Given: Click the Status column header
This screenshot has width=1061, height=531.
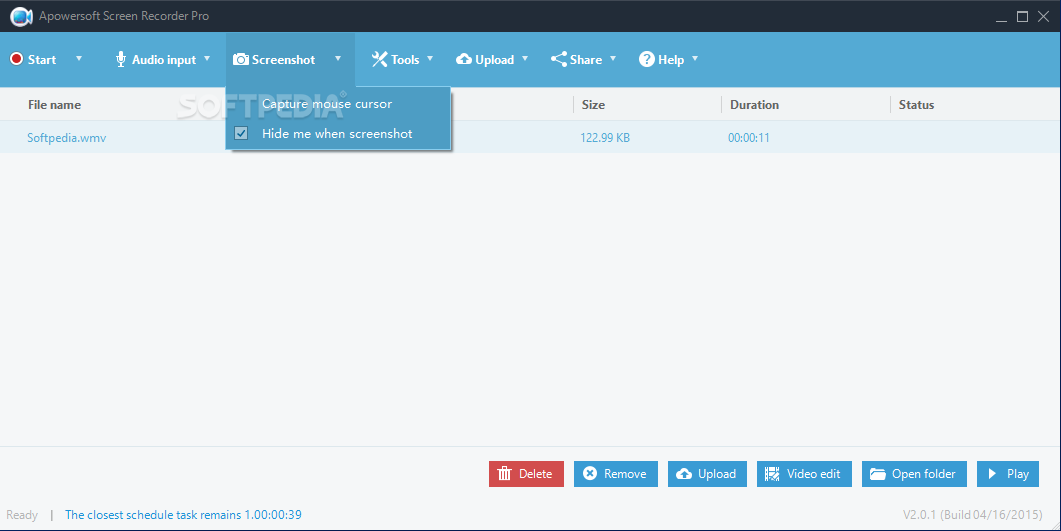Looking at the screenshot, I should [916, 105].
